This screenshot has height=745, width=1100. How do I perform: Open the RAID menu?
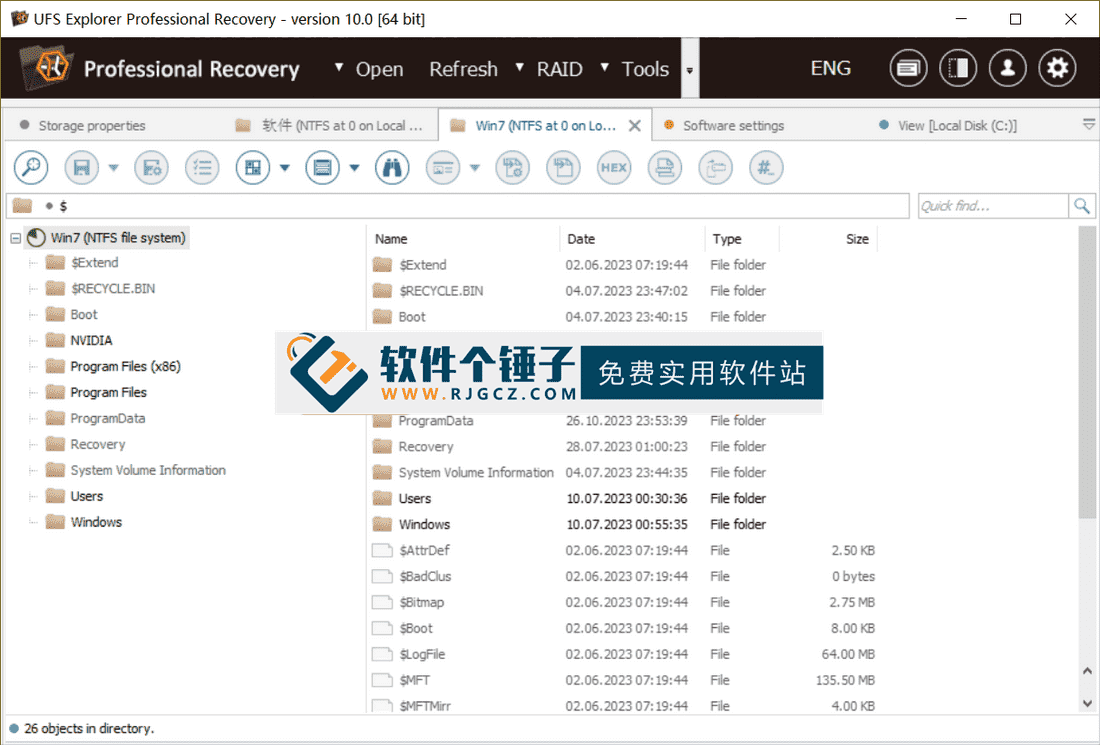click(559, 68)
